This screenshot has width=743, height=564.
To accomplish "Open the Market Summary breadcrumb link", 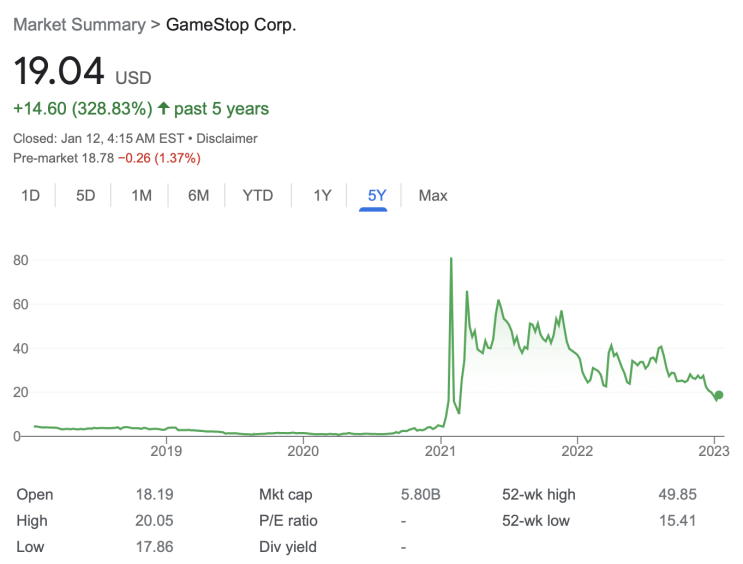I will 79,24.
